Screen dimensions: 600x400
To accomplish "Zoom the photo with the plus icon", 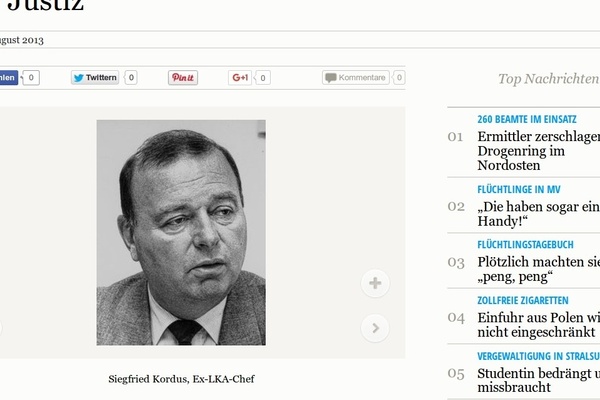I will click(x=375, y=283).
